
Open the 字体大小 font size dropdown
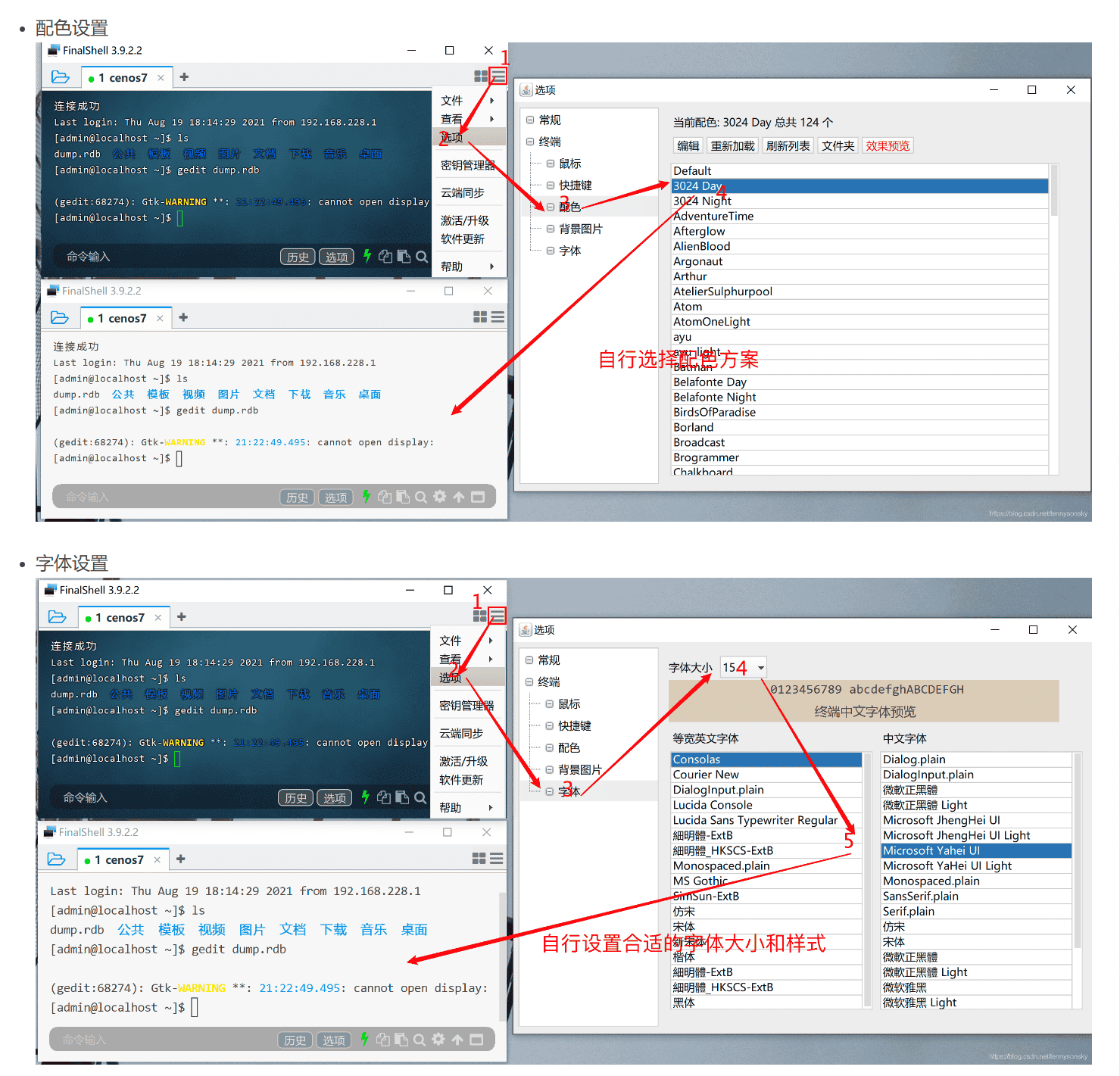coord(760,667)
